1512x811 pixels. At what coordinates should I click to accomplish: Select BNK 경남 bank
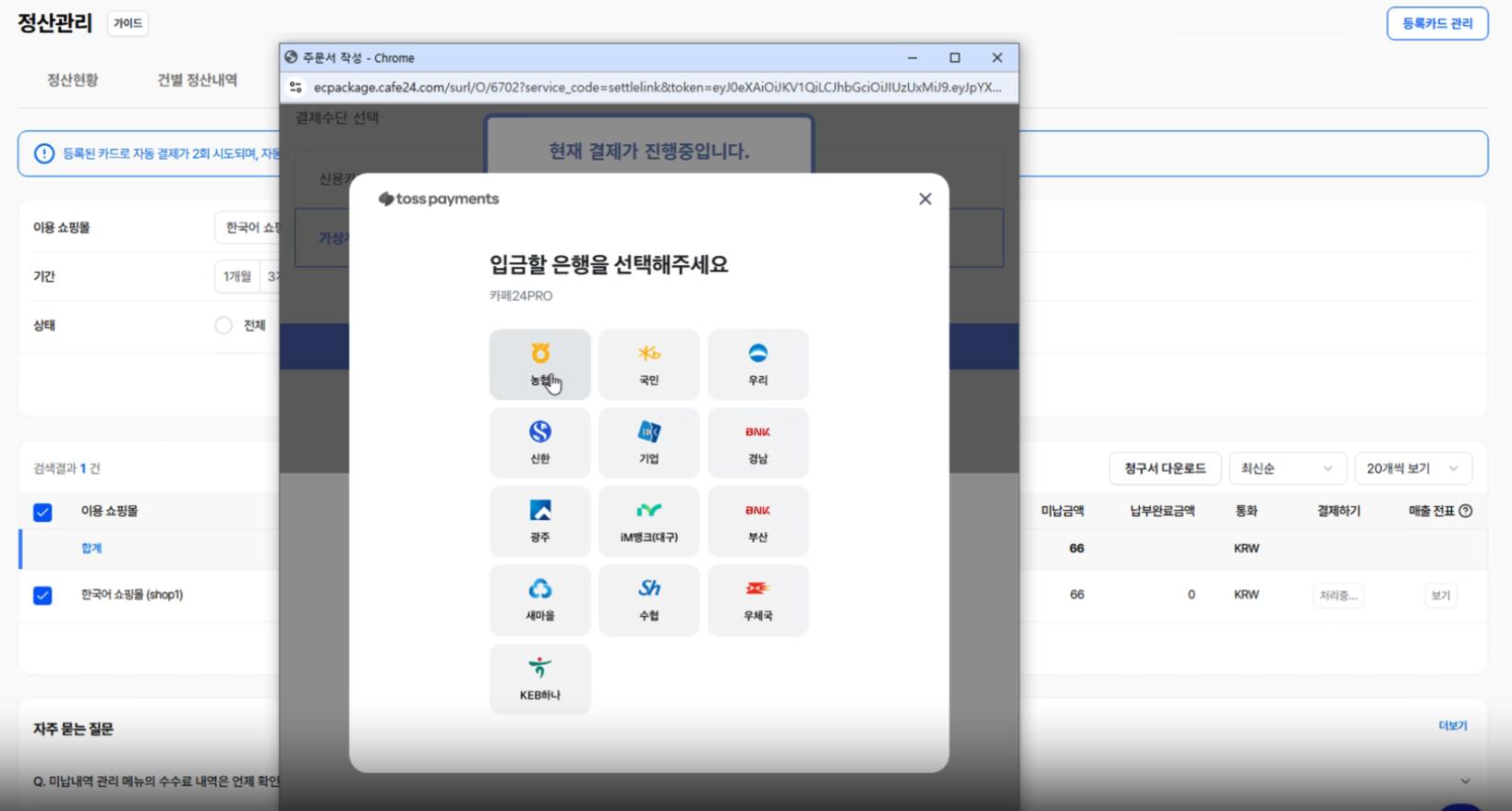coord(757,443)
